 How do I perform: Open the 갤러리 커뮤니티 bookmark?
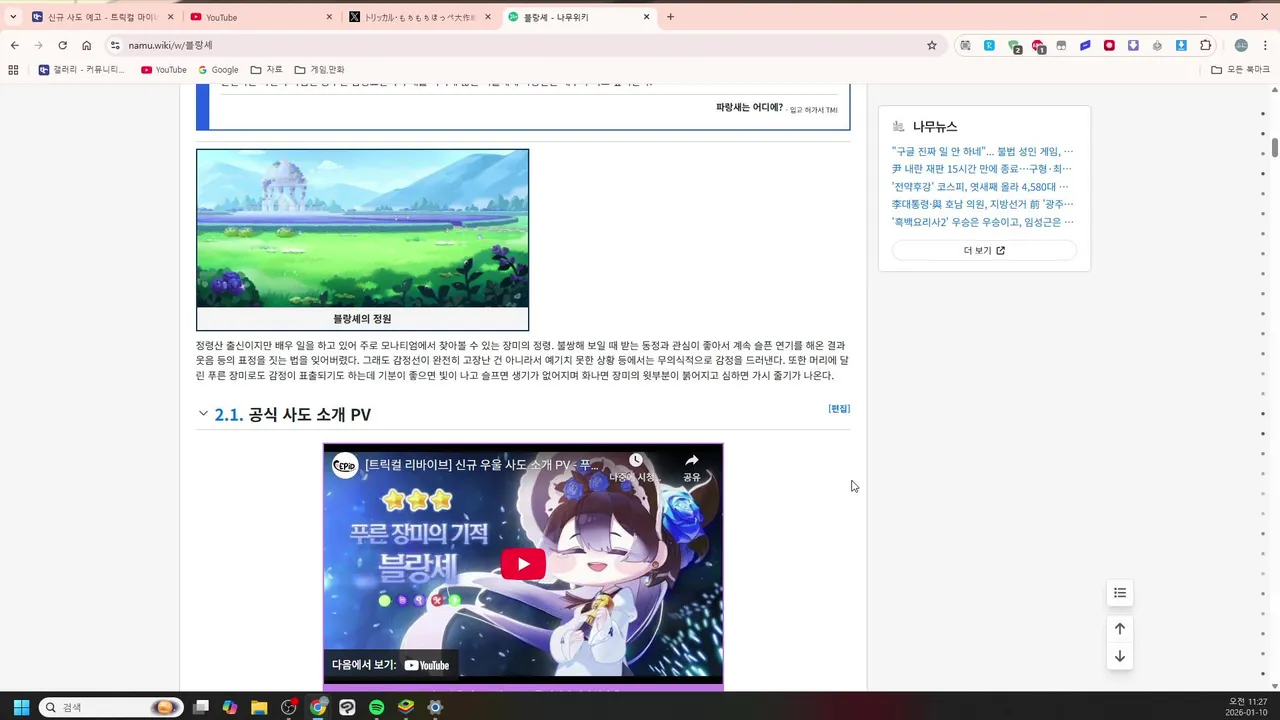[x=81, y=70]
